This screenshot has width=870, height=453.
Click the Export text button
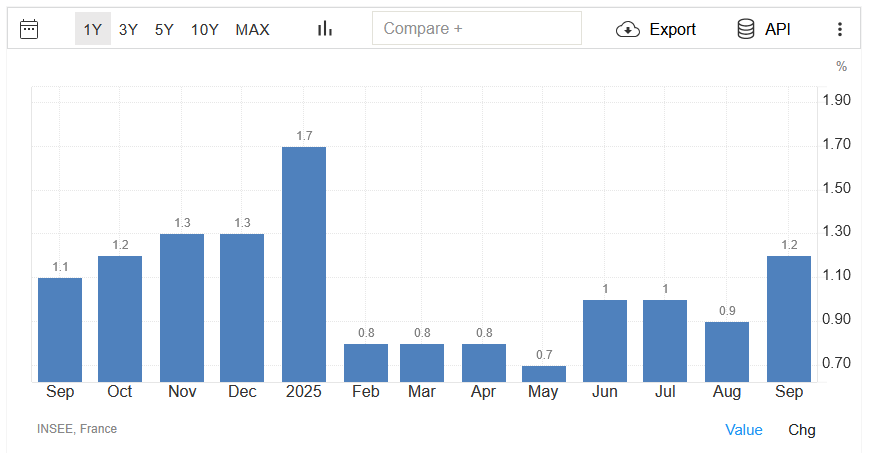672,29
